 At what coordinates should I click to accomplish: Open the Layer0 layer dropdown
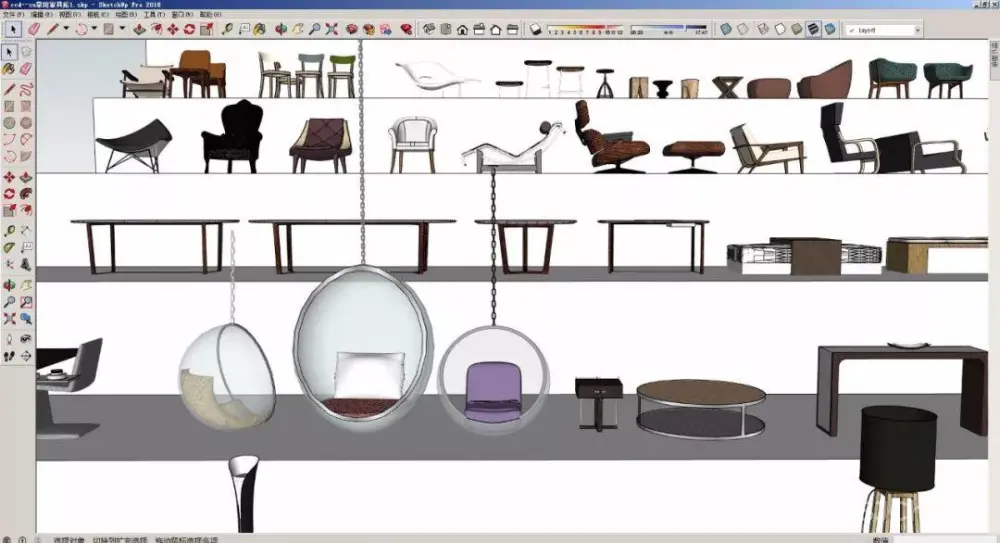(882, 30)
